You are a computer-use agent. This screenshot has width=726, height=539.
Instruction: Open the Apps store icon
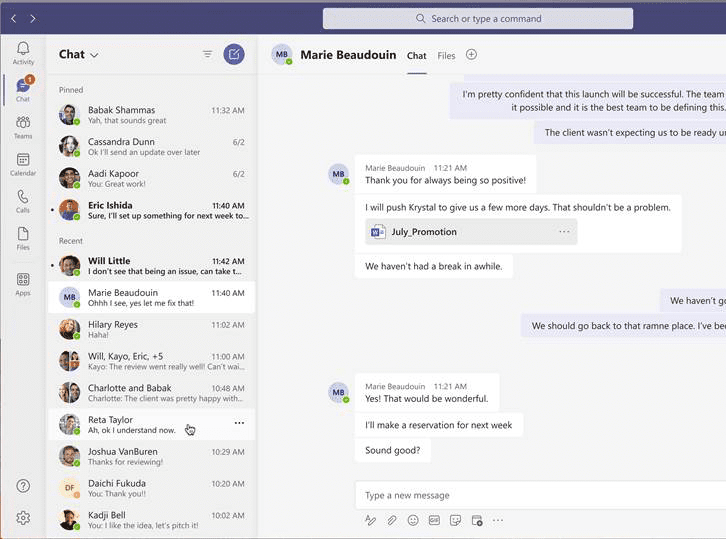(23, 284)
